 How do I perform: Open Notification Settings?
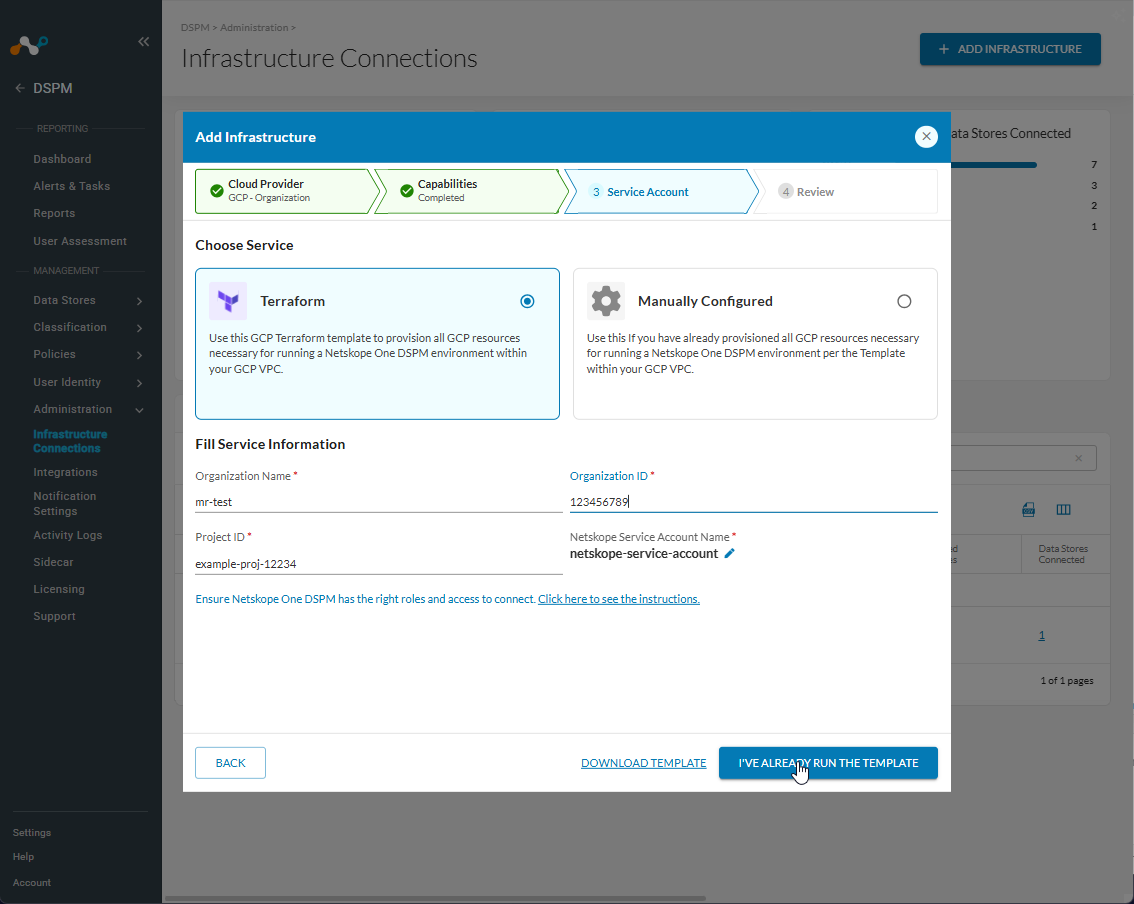point(64,503)
